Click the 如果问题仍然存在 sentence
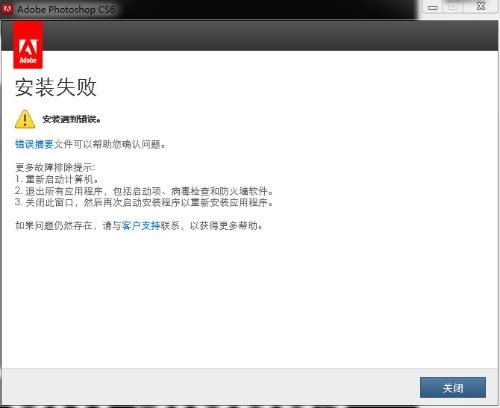This screenshot has height=408, width=500. point(139,226)
